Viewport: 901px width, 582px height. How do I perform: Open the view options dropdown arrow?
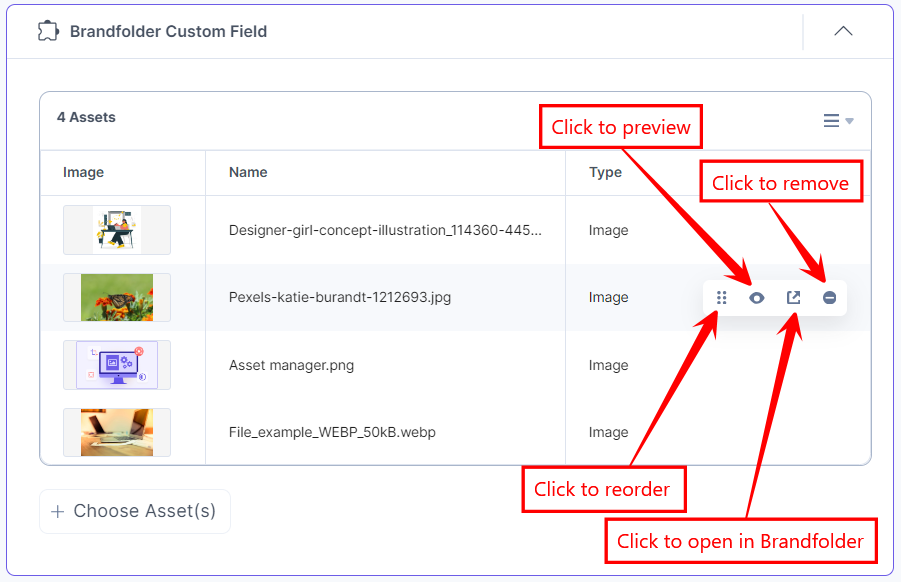849,120
